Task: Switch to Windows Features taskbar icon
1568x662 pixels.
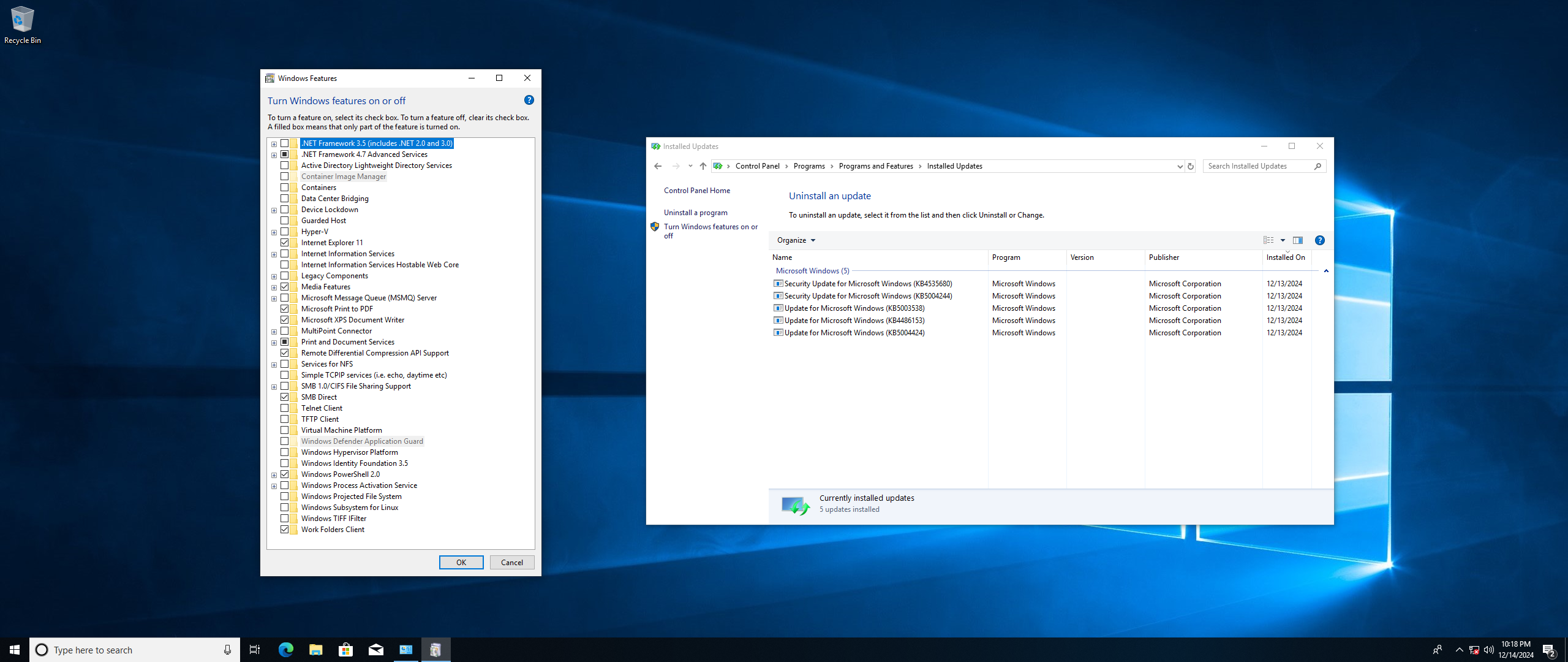Action: [x=436, y=650]
